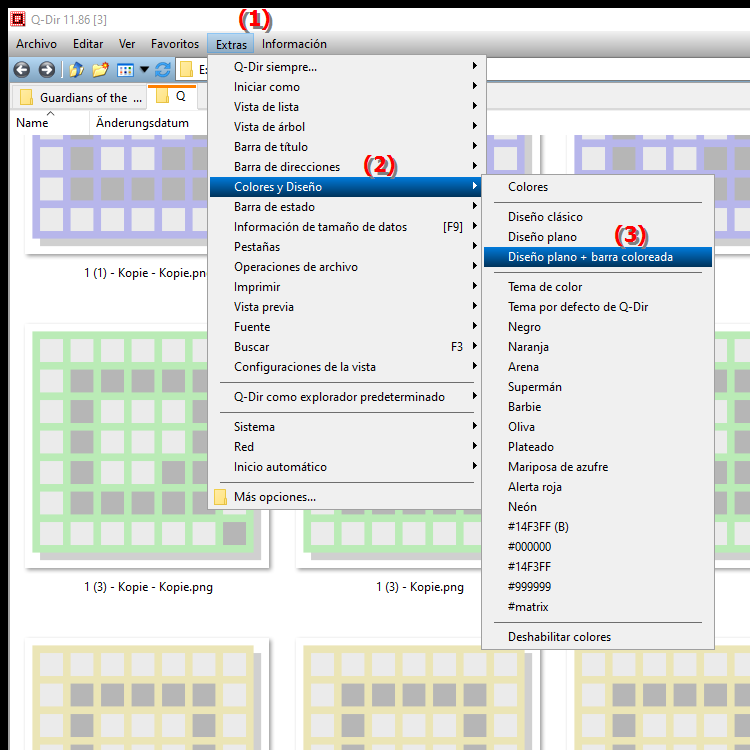
Task: Open Configuraciones de la vista submenu
Action: point(345,367)
